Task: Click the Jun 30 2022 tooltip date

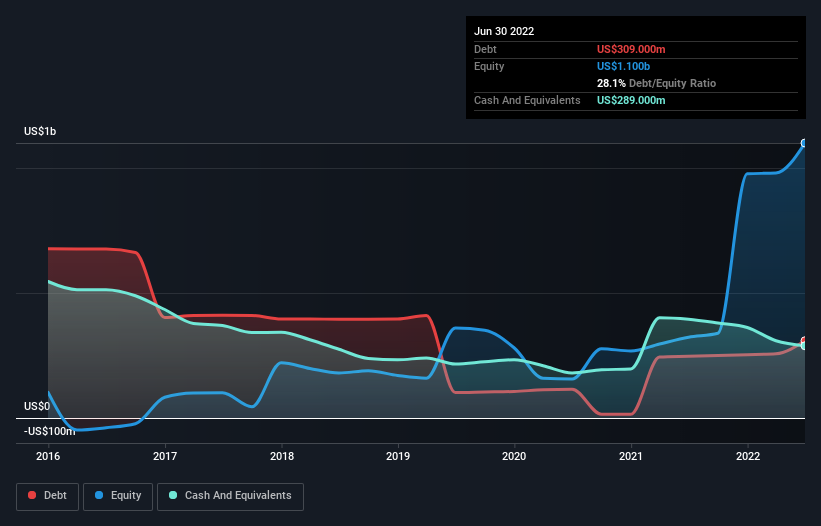Action: pyautogui.click(x=504, y=31)
